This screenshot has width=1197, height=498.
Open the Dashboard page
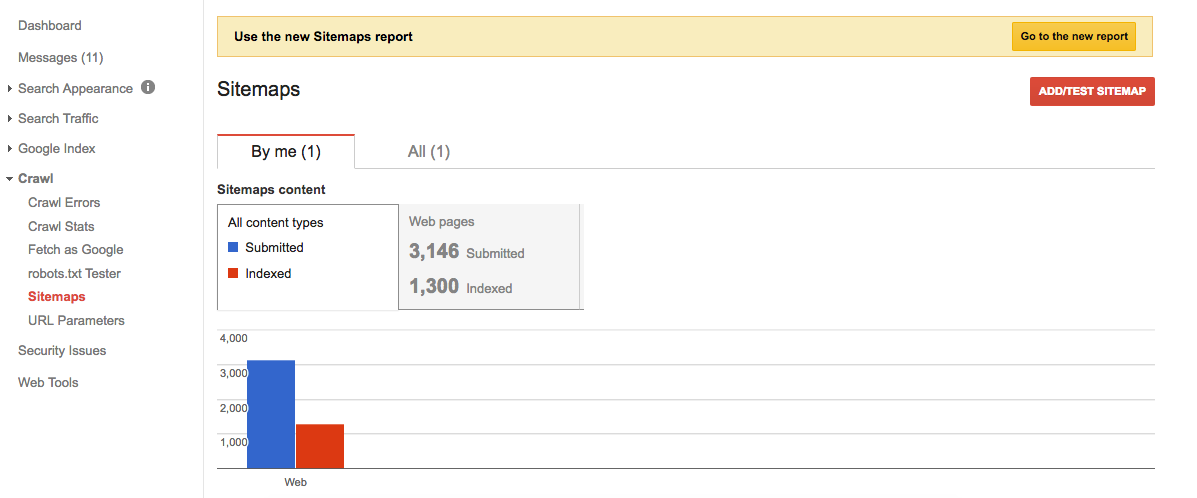tap(50, 25)
